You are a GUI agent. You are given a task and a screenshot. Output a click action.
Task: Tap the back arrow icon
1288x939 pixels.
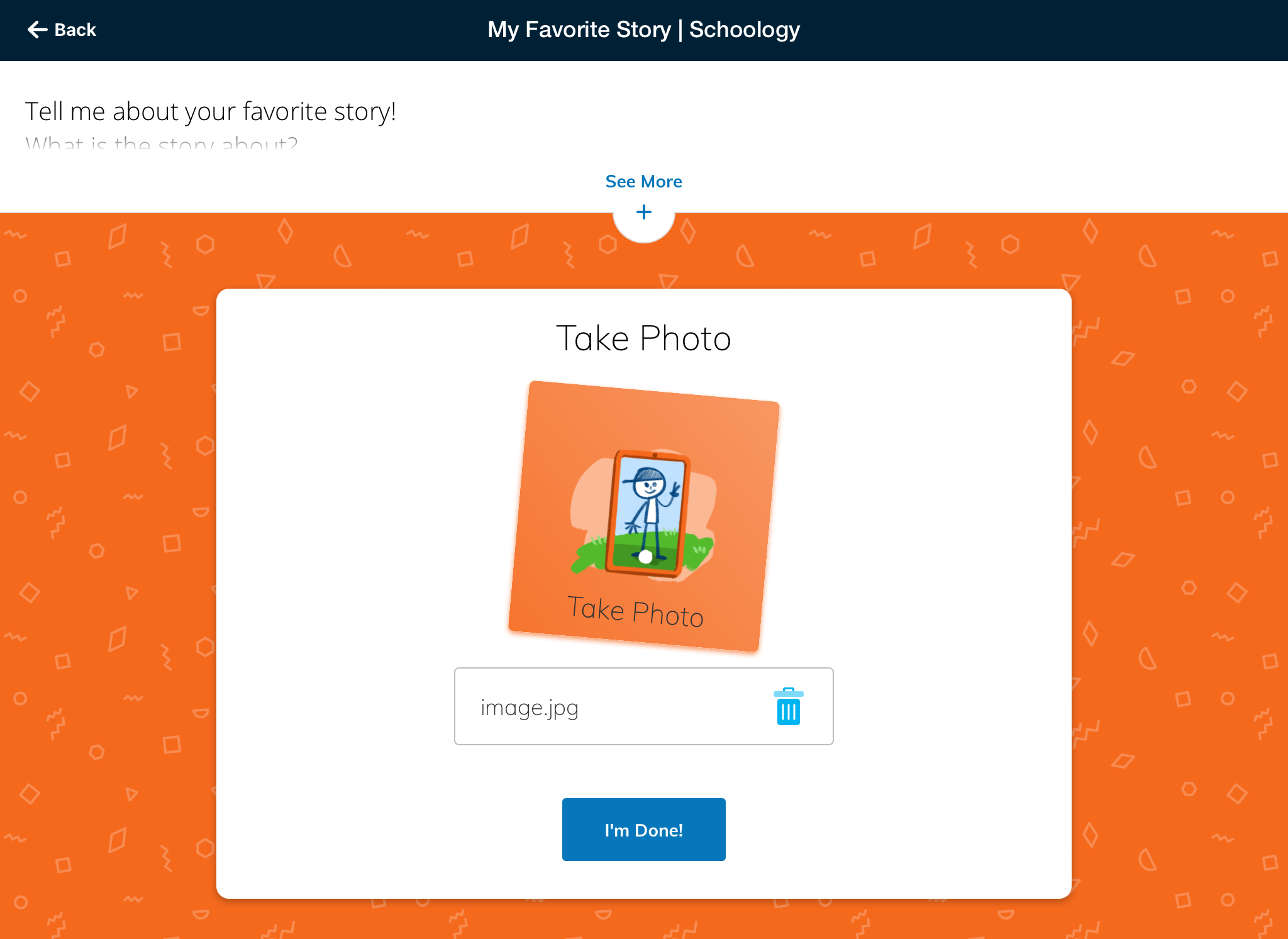pyautogui.click(x=37, y=30)
